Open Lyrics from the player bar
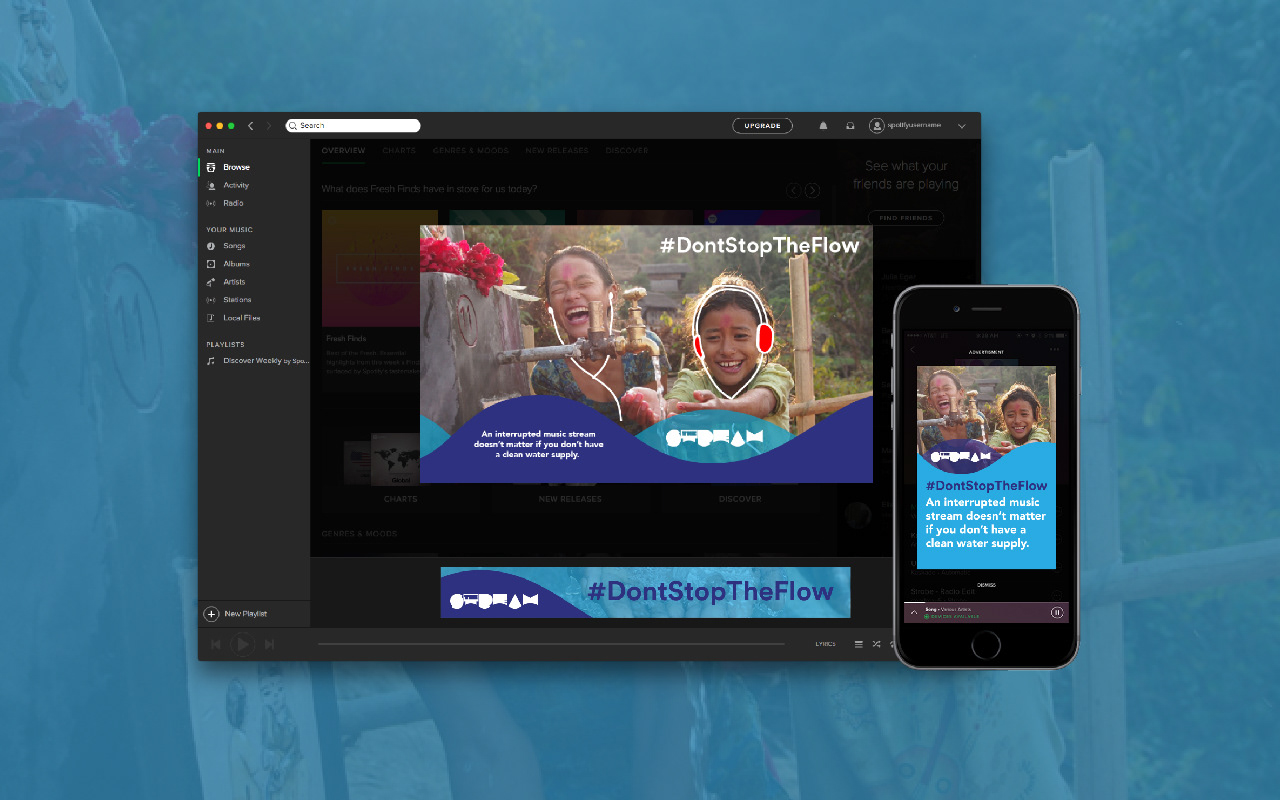This screenshot has width=1280, height=800. coord(825,645)
